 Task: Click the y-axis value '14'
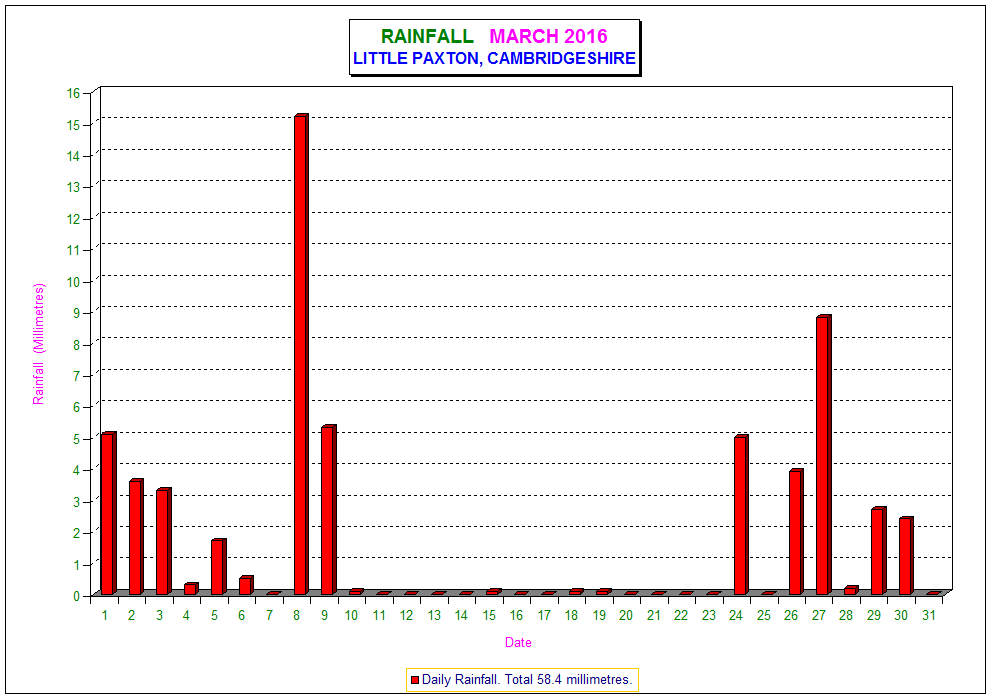pyautogui.click(x=74, y=156)
